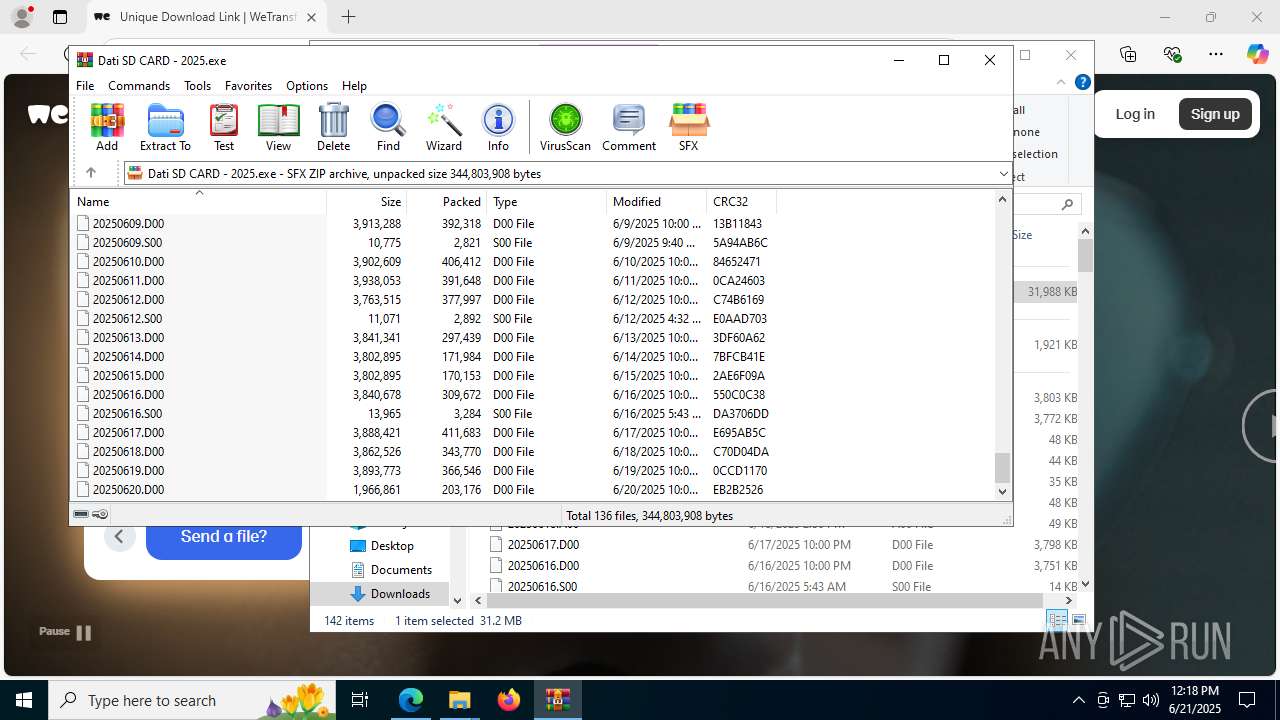Click the key icon in WinRAR status bar
Screen dimensions: 1280x720
click(x=100, y=514)
